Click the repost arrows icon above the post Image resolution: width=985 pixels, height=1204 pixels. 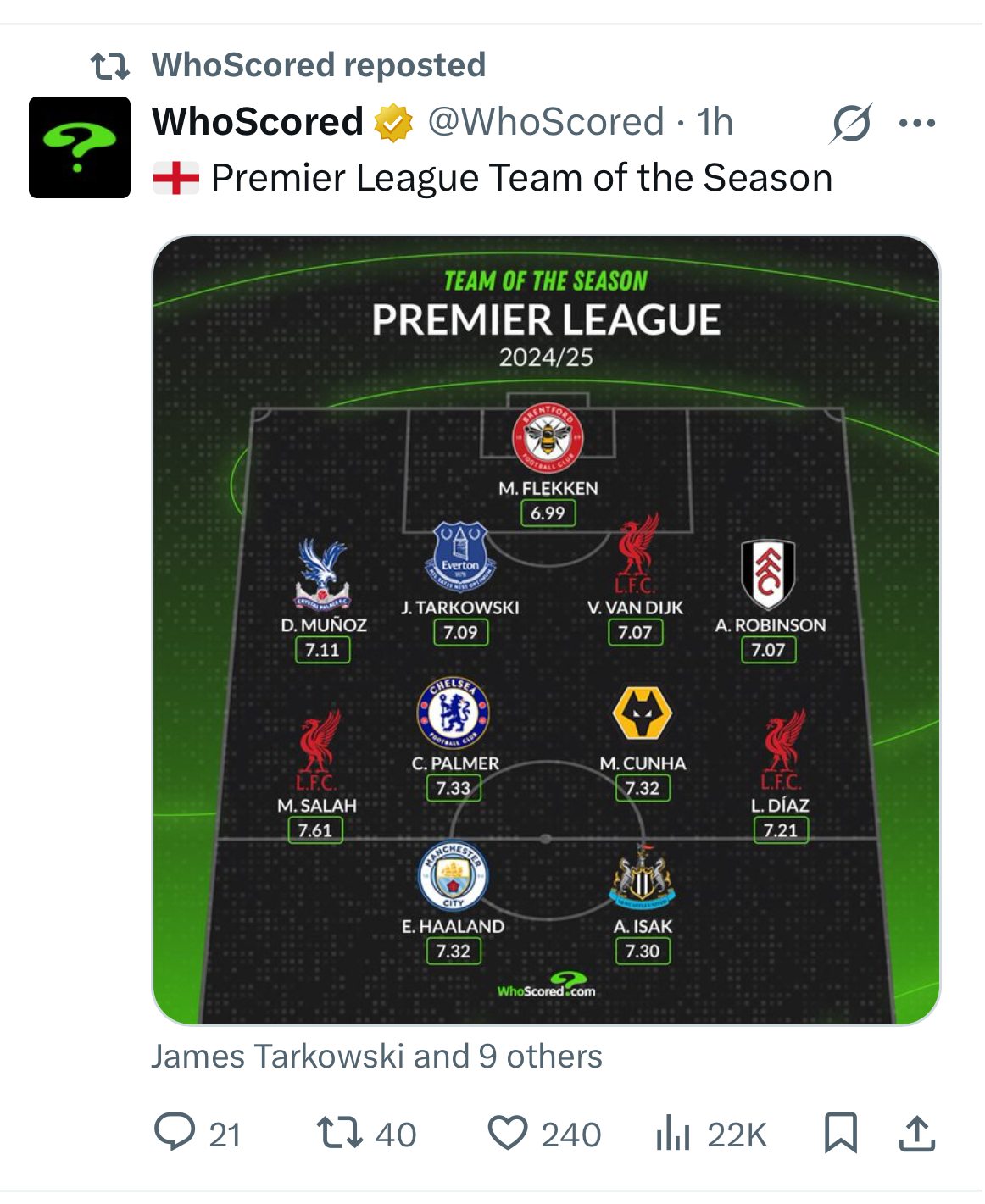point(110,65)
